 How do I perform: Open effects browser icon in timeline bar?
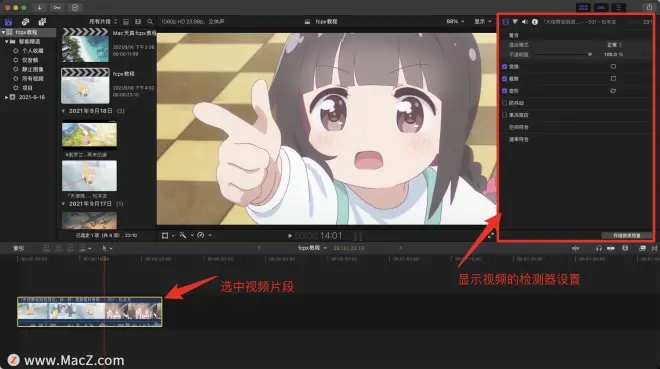point(642,248)
